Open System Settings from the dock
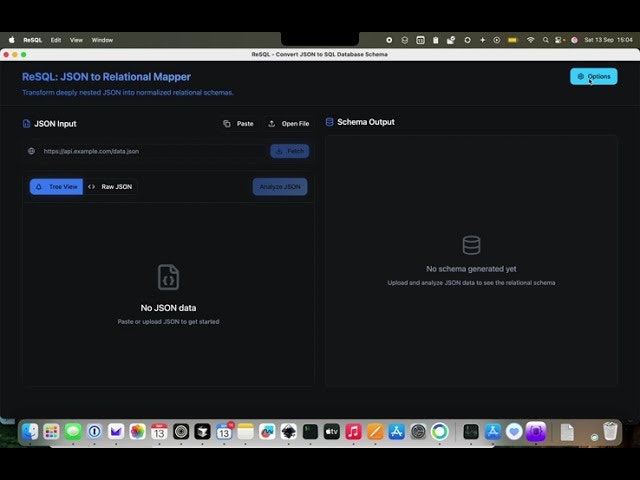Viewport: 640px width, 480px height. (x=418, y=432)
